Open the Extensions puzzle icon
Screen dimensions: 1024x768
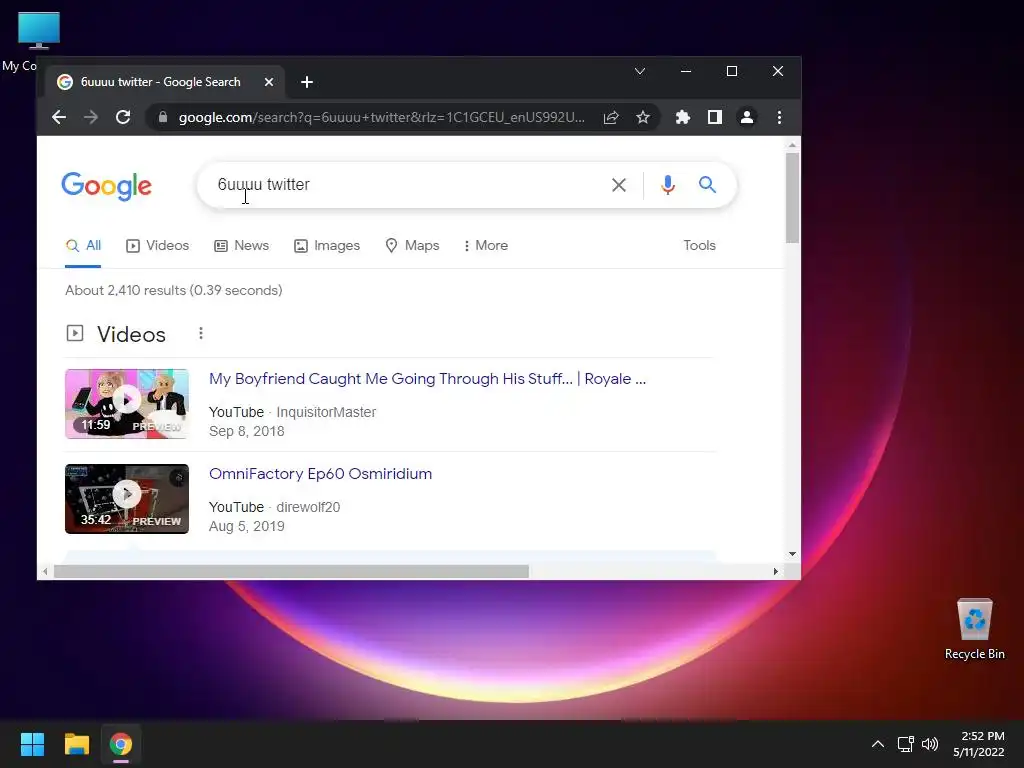click(x=682, y=118)
